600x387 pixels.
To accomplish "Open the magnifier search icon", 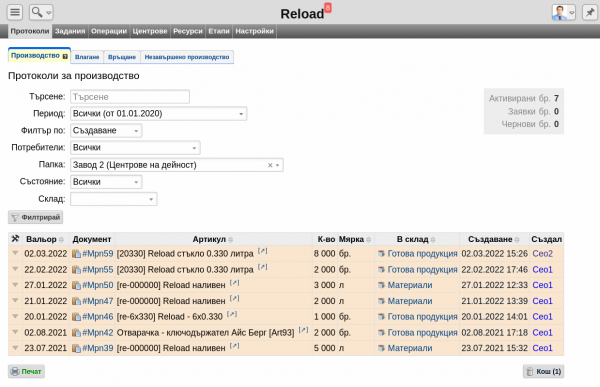I will coord(41,12).
